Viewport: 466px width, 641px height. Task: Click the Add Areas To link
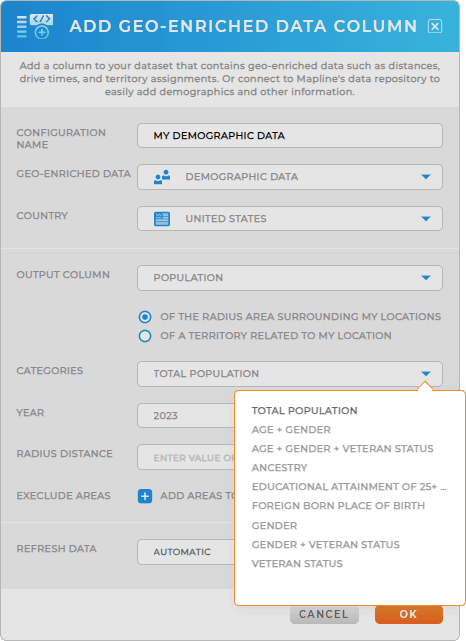tap(197, 496)
